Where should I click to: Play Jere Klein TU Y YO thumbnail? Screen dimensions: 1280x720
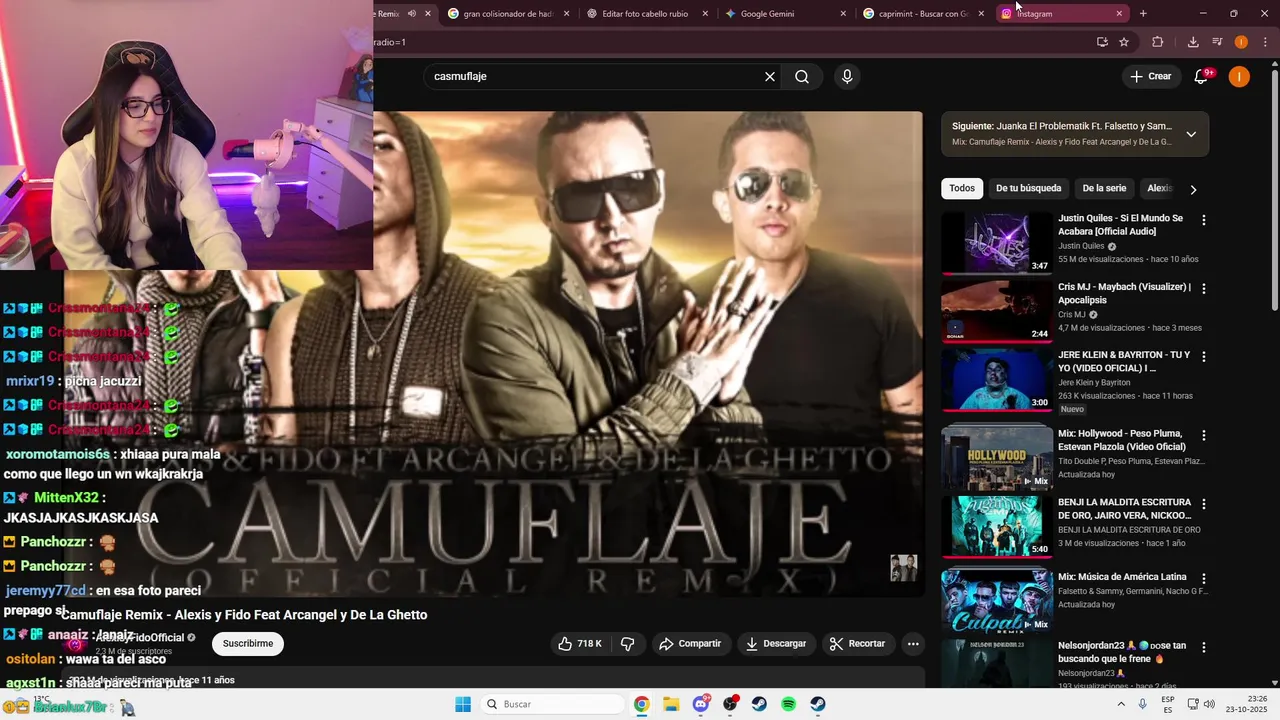997,379
